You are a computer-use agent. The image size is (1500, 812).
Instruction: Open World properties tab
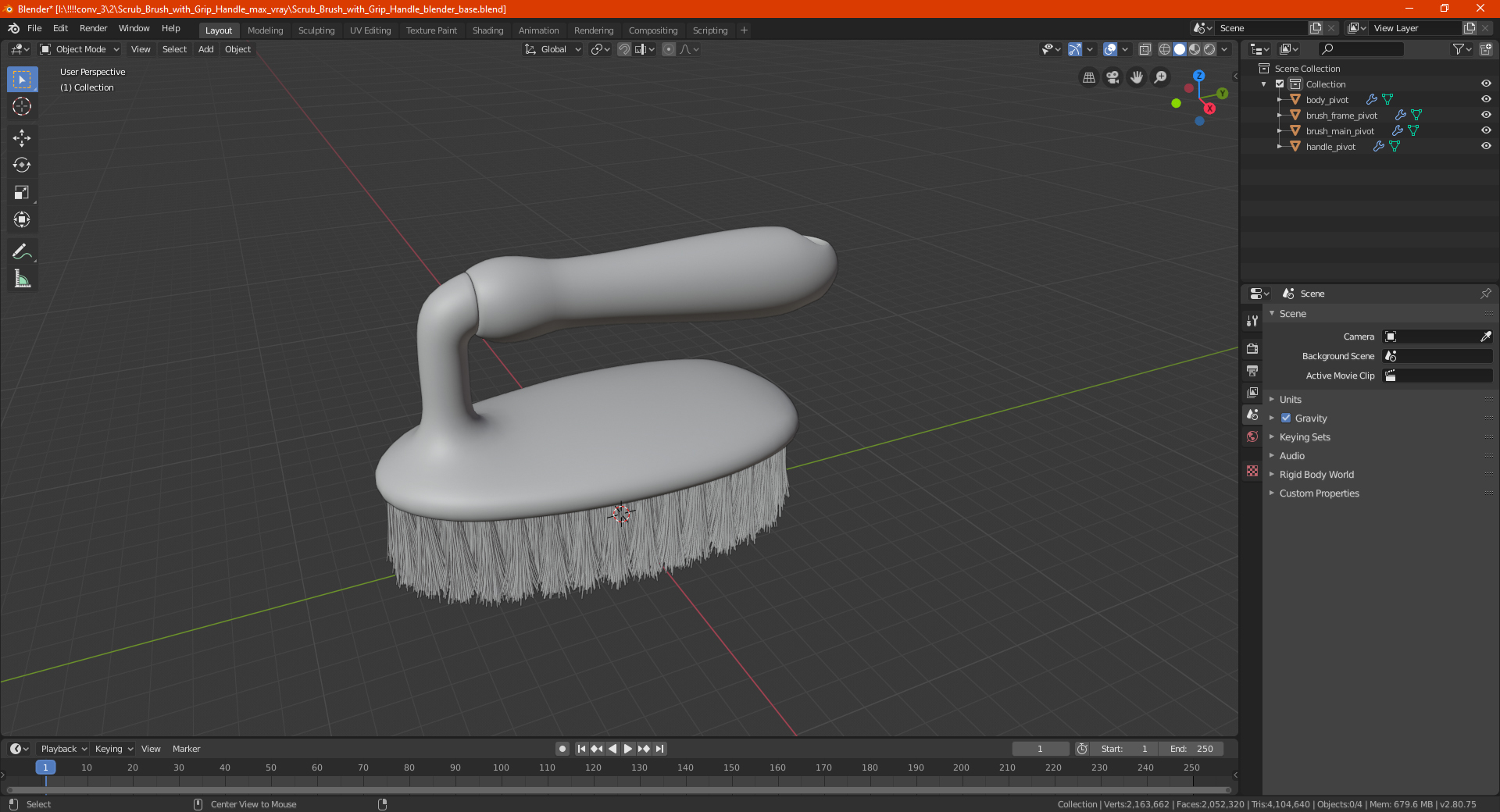[1252, 436]
